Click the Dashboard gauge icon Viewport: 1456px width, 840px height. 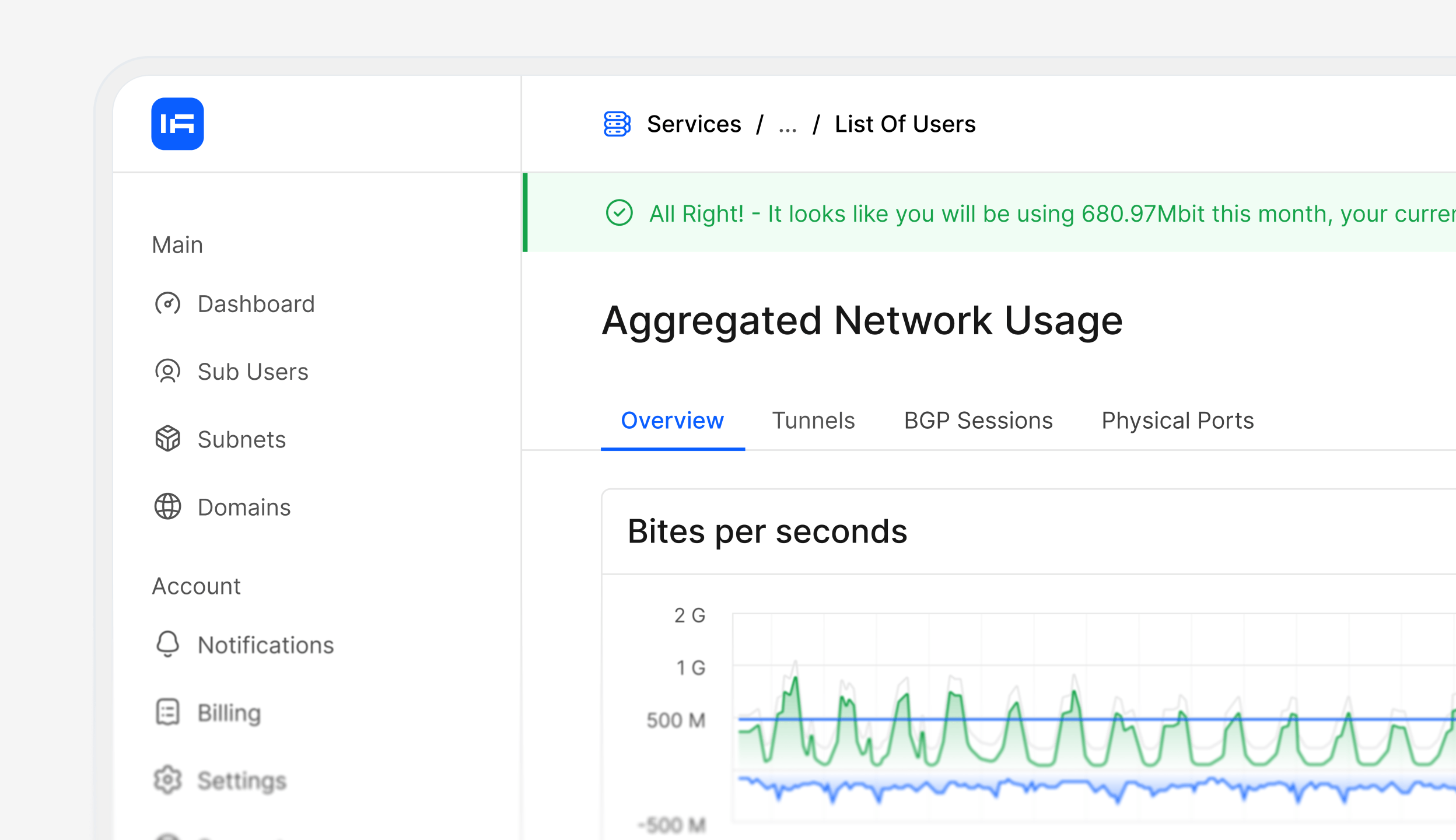click(x=167, y=304)
